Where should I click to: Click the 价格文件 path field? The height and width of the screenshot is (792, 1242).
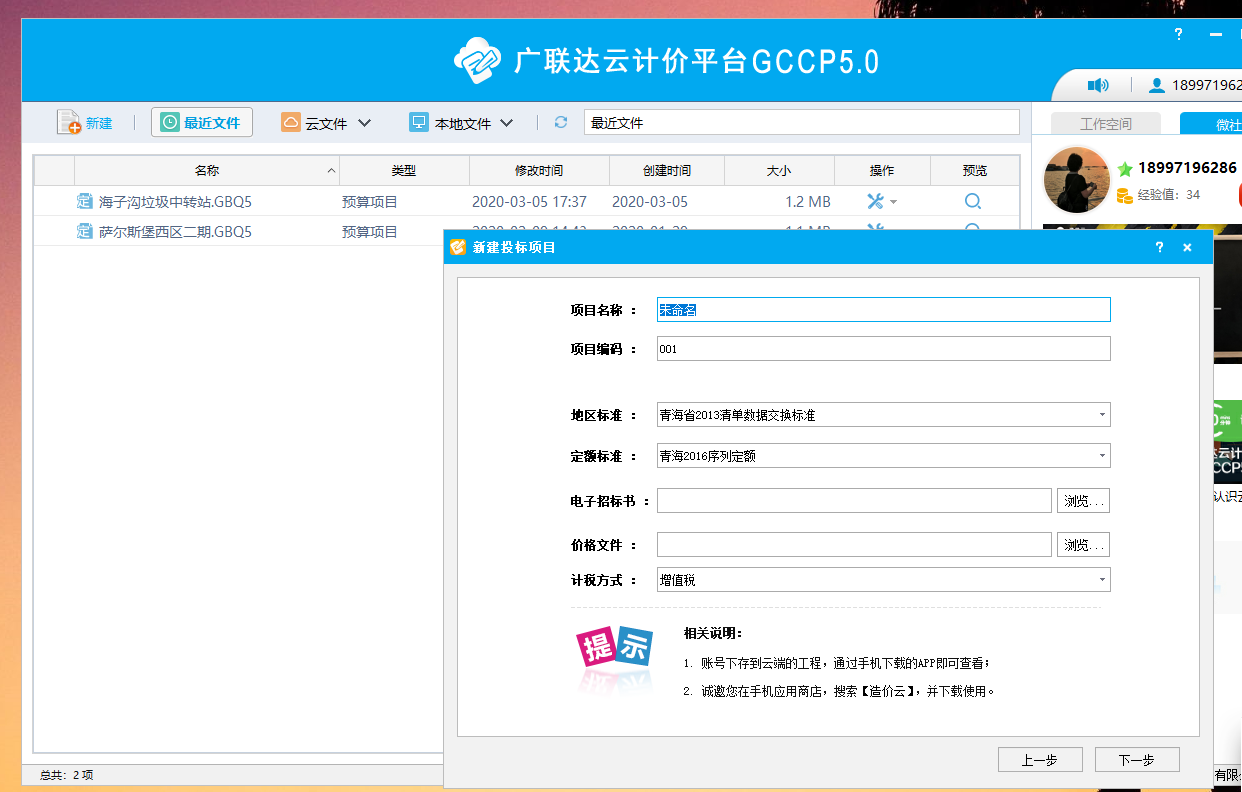(854, 545)
